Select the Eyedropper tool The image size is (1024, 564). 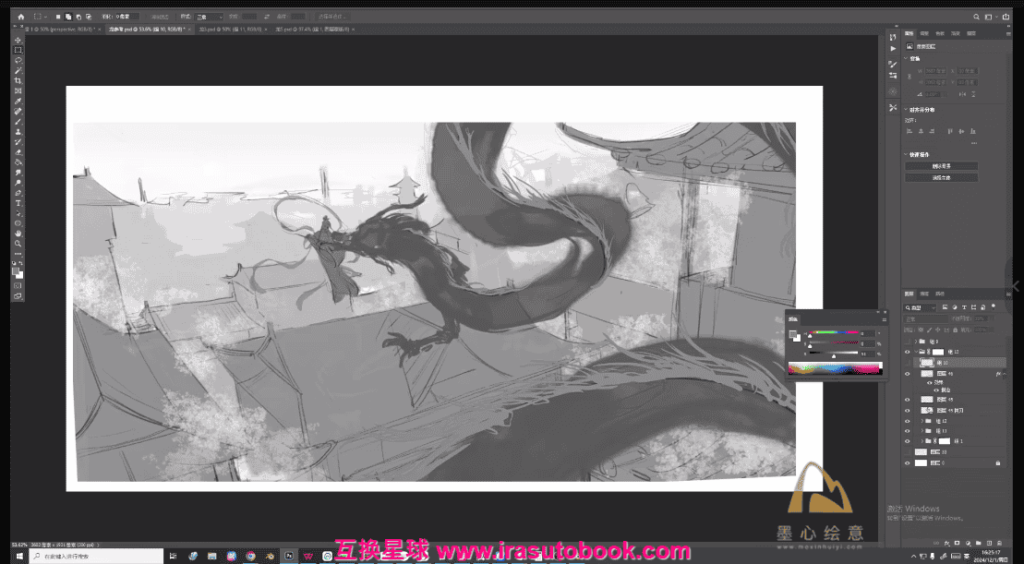click(x=18, y=101)
